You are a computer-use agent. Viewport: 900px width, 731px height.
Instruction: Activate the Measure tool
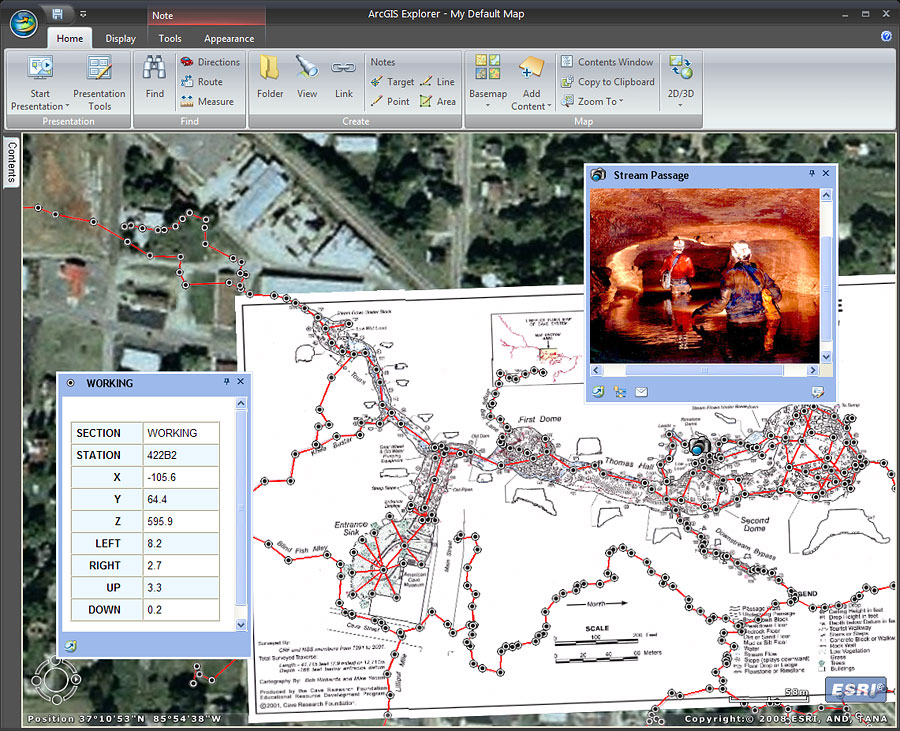[x=207, y=102]
